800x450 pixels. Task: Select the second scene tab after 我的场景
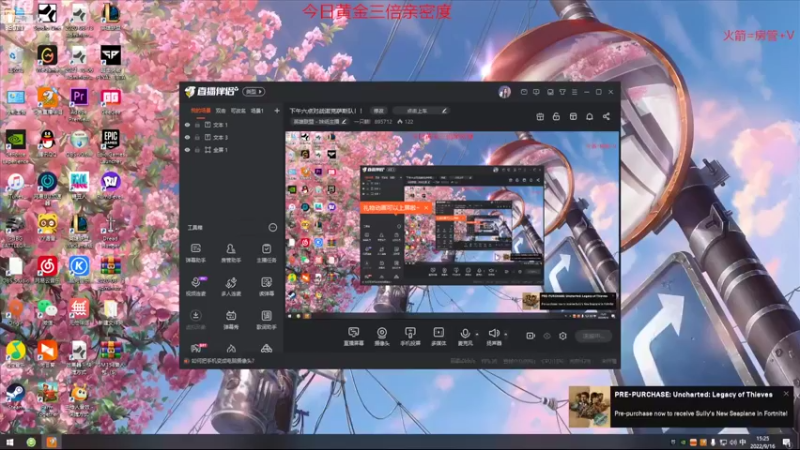click(x=220, y=111)
